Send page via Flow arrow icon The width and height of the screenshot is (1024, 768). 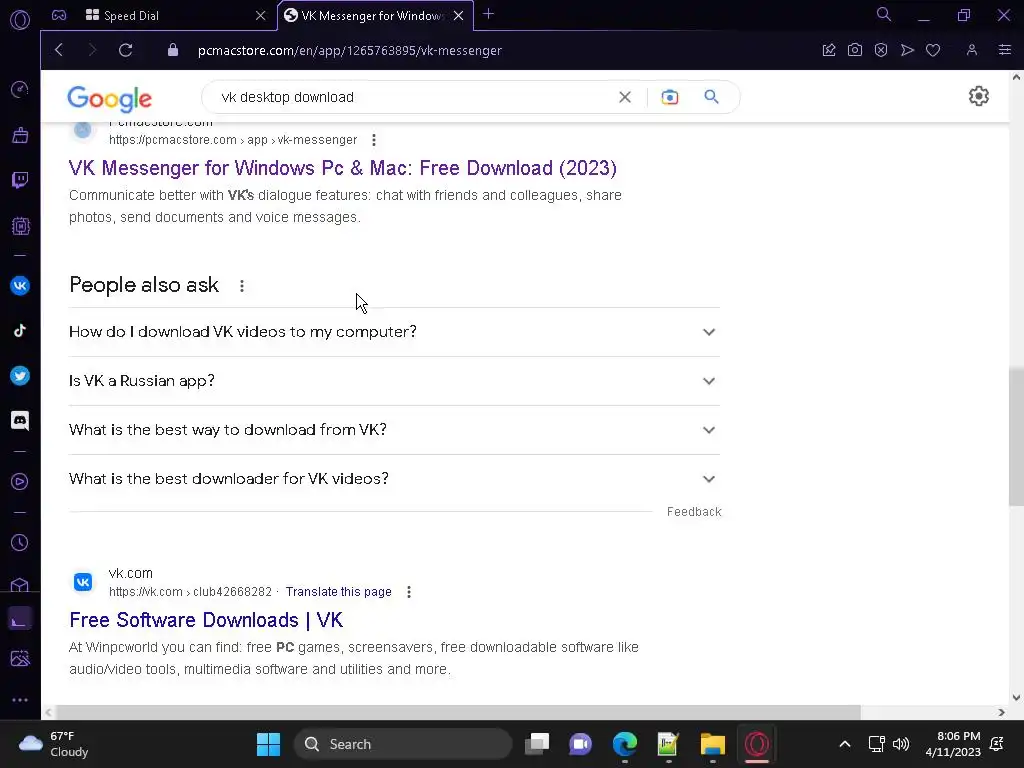[x=907, y=50]
